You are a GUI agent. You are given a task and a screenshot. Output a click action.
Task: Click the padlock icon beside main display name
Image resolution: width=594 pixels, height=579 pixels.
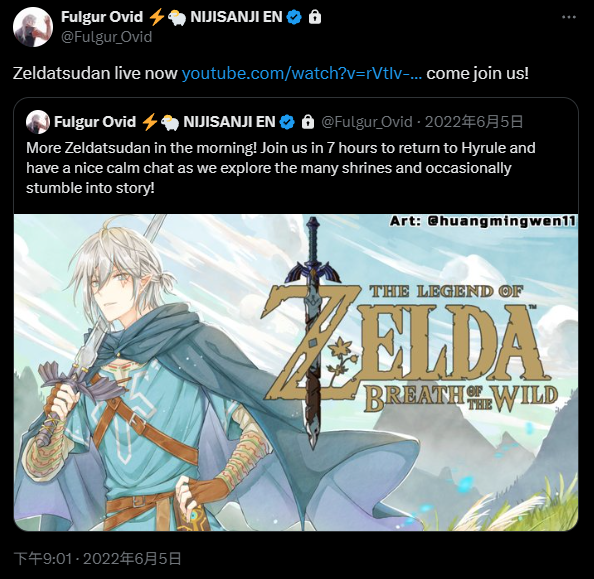tap(315, 17)
